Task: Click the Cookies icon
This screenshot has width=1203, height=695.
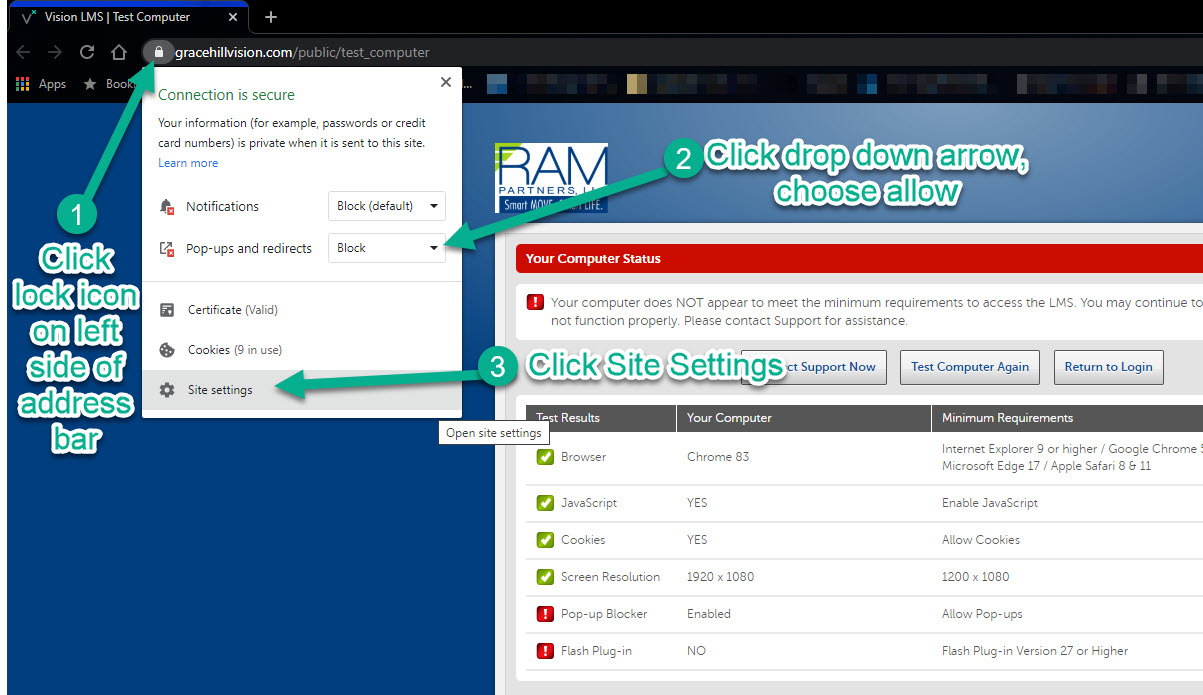Action: (167, 350)
